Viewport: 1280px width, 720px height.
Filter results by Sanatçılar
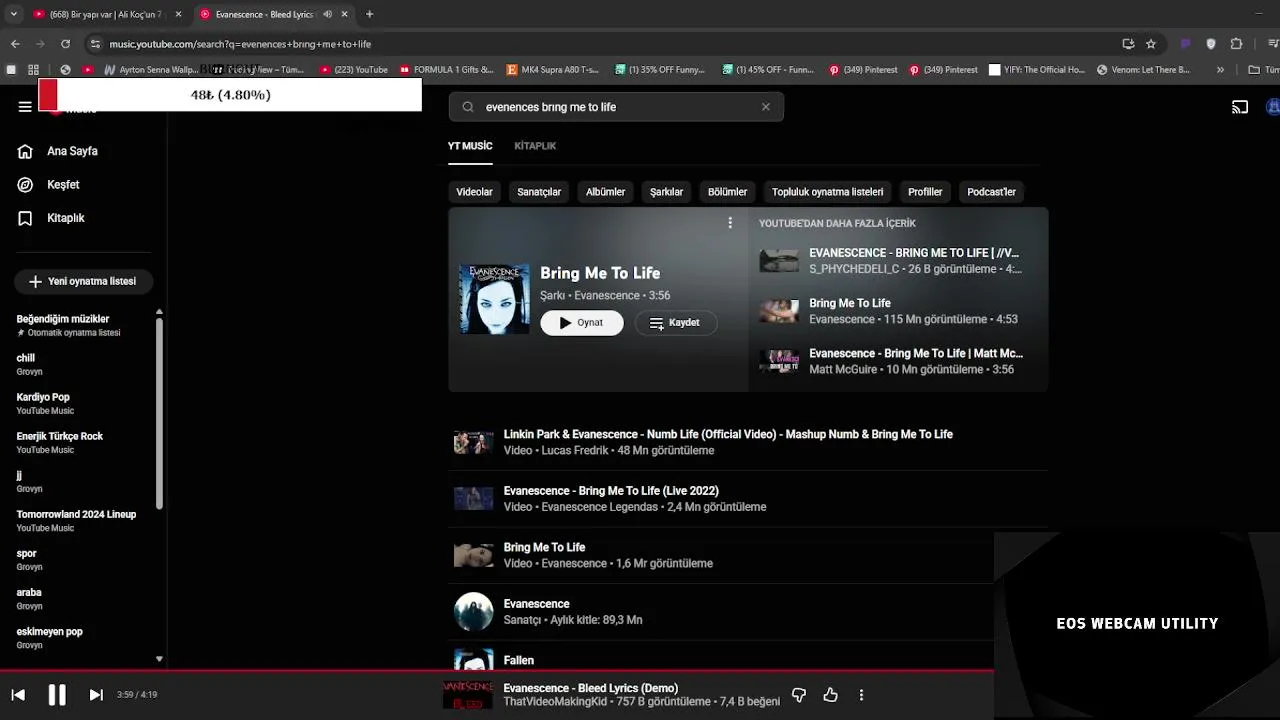539,192
